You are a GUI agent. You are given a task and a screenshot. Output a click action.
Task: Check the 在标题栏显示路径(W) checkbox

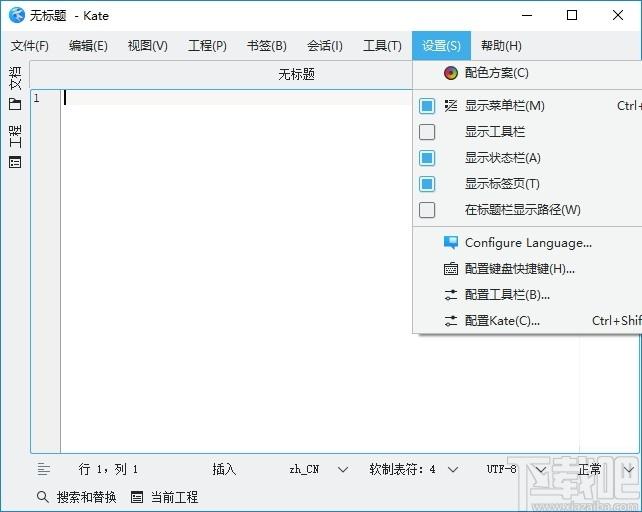(x=427, y=210)
